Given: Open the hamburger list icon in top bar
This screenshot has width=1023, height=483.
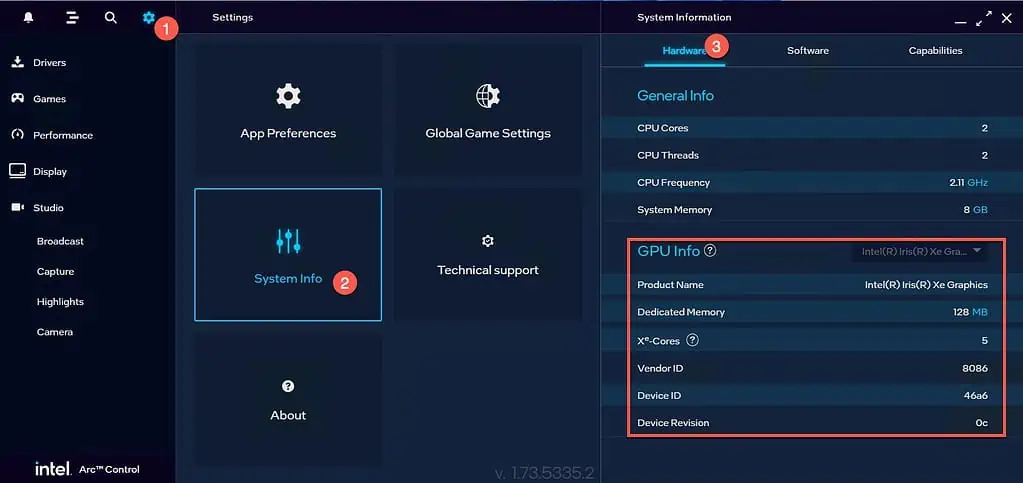Looking at the screenshot, I should point(72,18).
